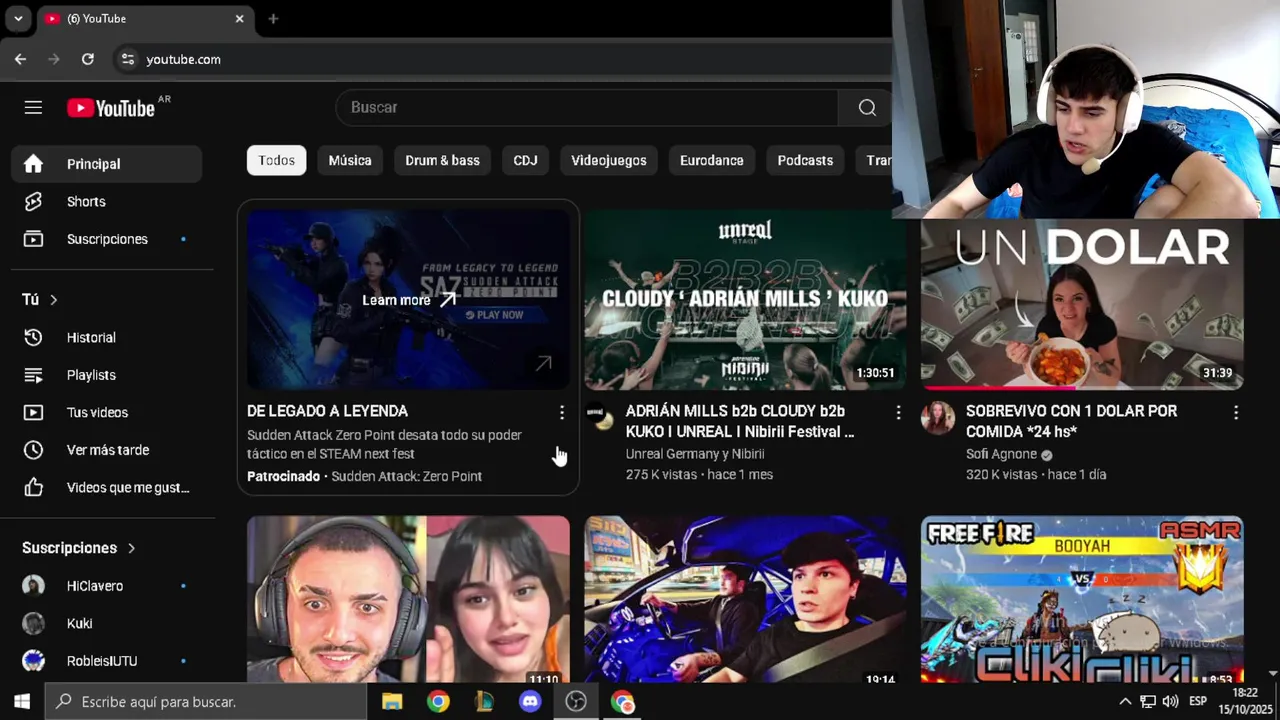Open the UN DOLAR video thumbnail
The height and width of the screenshot is (720, 1280).
(x=1082, y=305)
